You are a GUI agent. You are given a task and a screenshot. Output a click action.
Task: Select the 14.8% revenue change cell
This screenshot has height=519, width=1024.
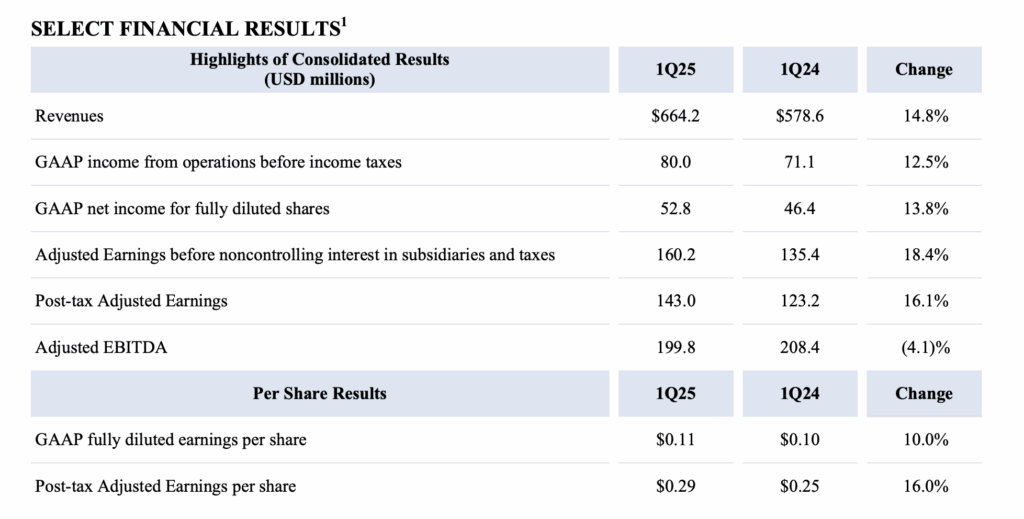coord(925,116)
